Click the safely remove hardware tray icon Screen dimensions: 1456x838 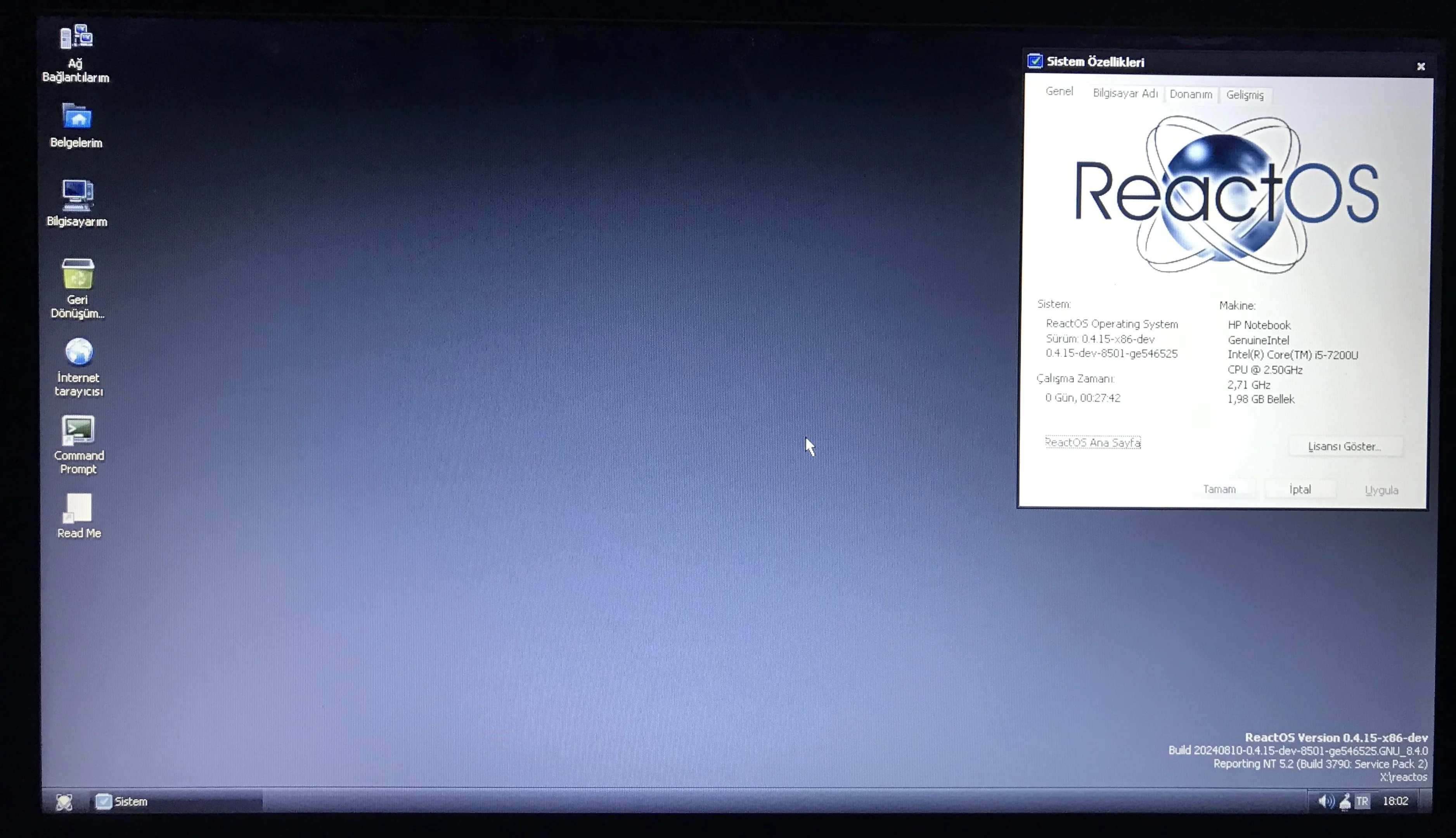(1344, 802)
